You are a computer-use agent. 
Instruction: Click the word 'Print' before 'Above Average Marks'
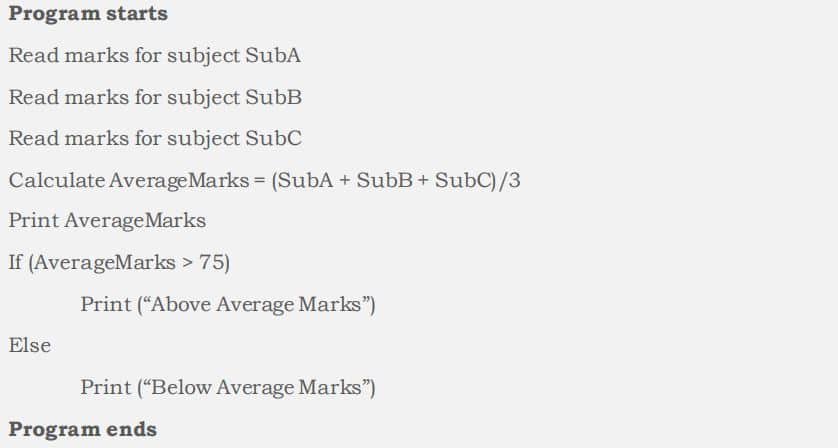pos(106,304)
